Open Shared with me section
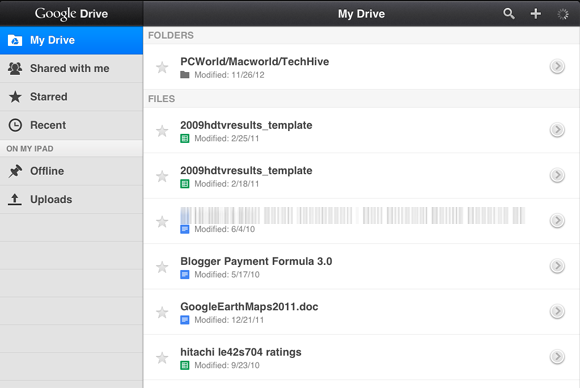This screenshot has height=388, width=580. coord(71,68)
